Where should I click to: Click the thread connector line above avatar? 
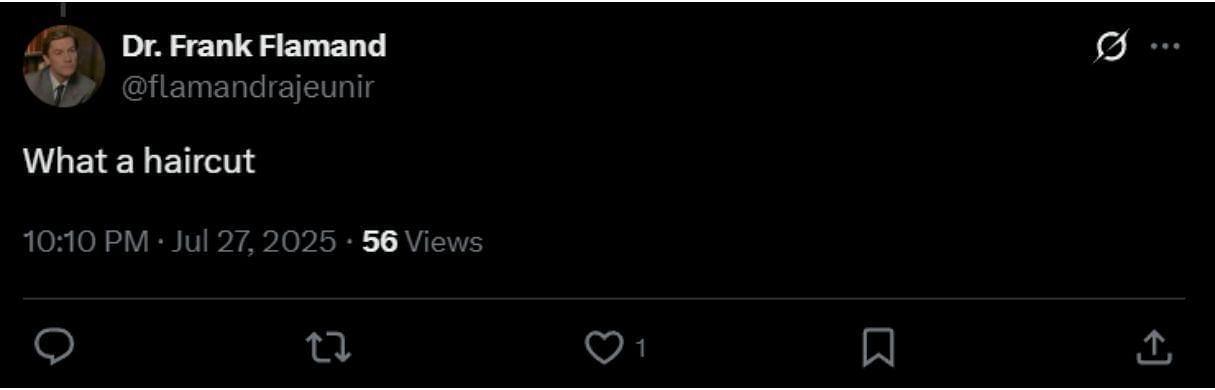63,9
